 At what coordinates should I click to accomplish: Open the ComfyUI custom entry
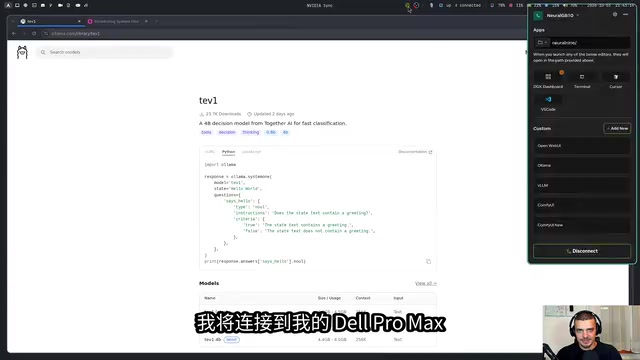[x=582, y=205]
